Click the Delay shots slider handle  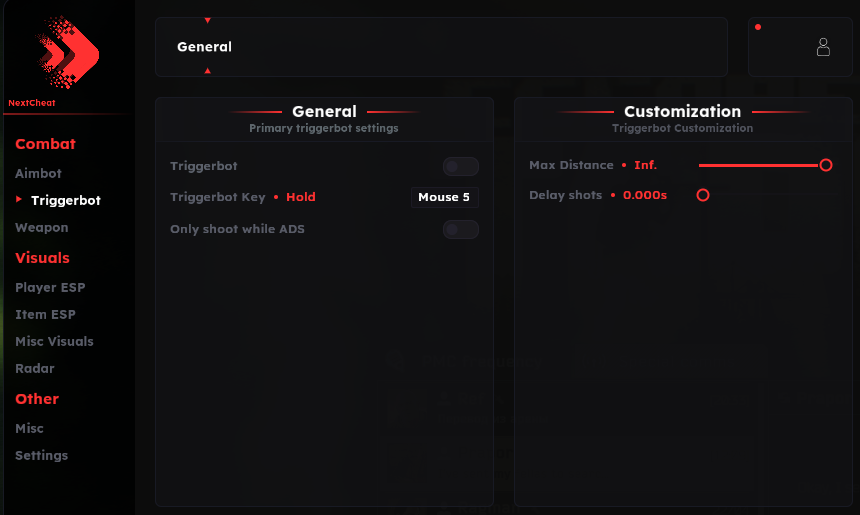coord(703,195)
